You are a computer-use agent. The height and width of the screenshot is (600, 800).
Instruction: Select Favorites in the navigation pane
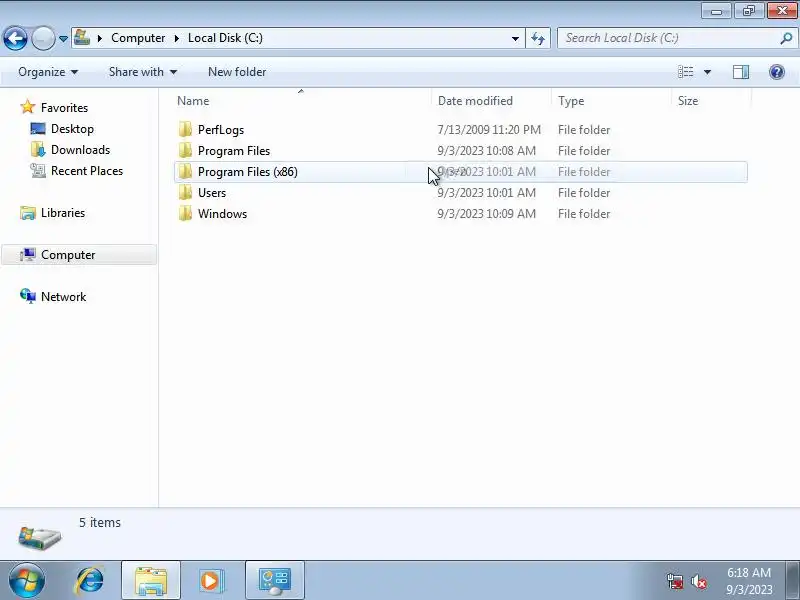(64, 108)
